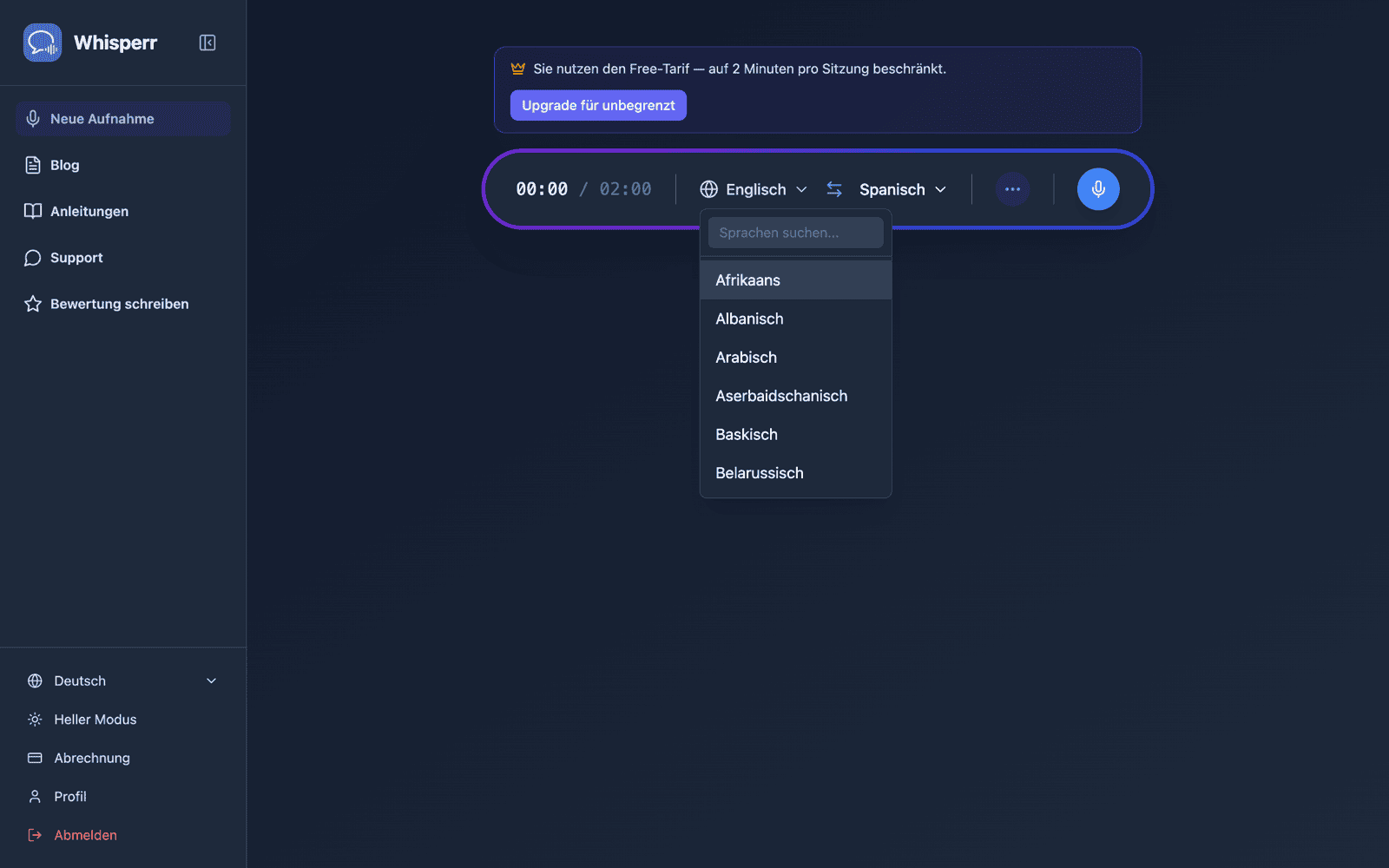Open the Support page
Screen dimensions: 1389x868
coord(122,258)
